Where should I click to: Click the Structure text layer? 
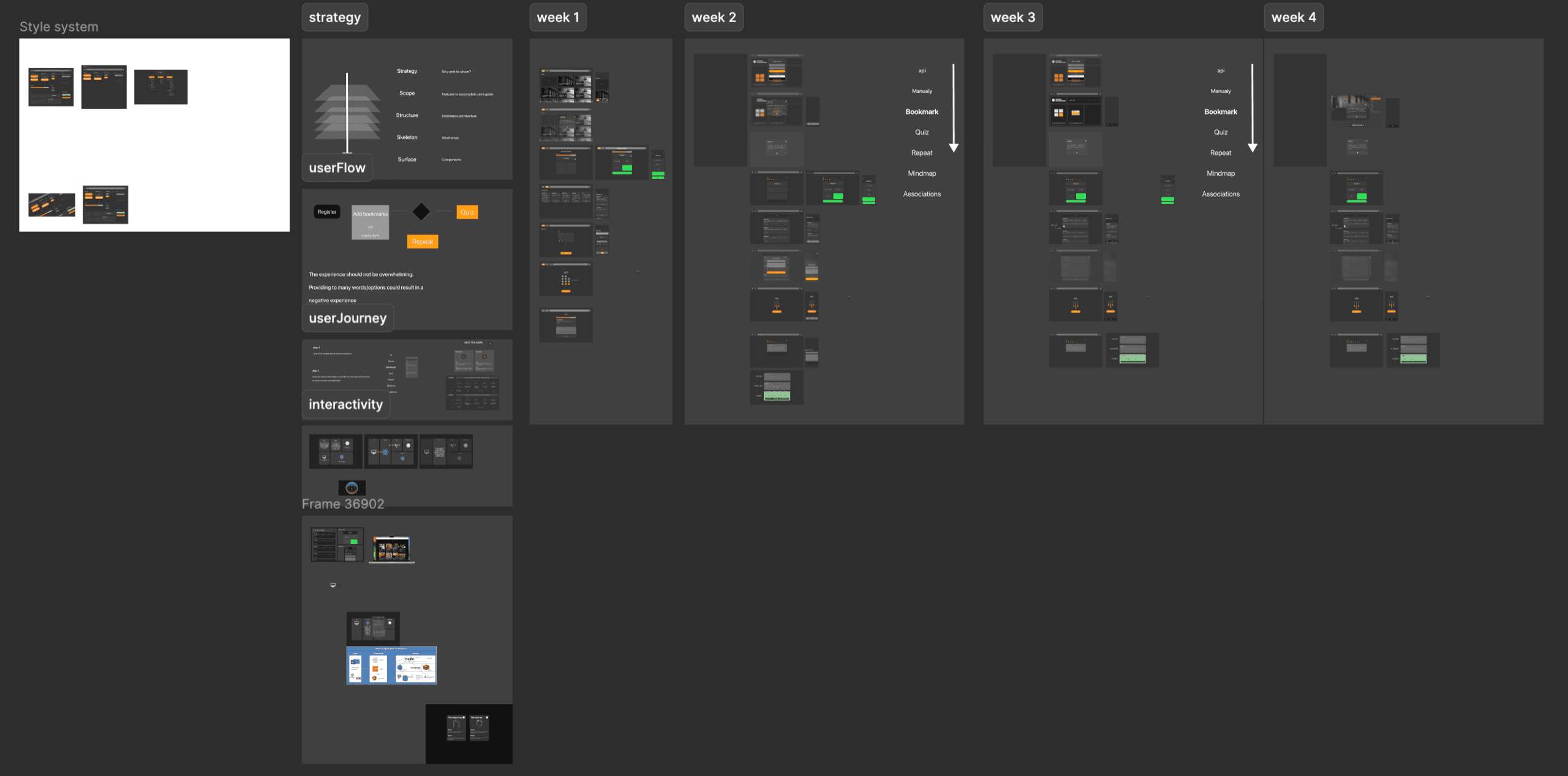pyautogui.click(x=407, y=115)
